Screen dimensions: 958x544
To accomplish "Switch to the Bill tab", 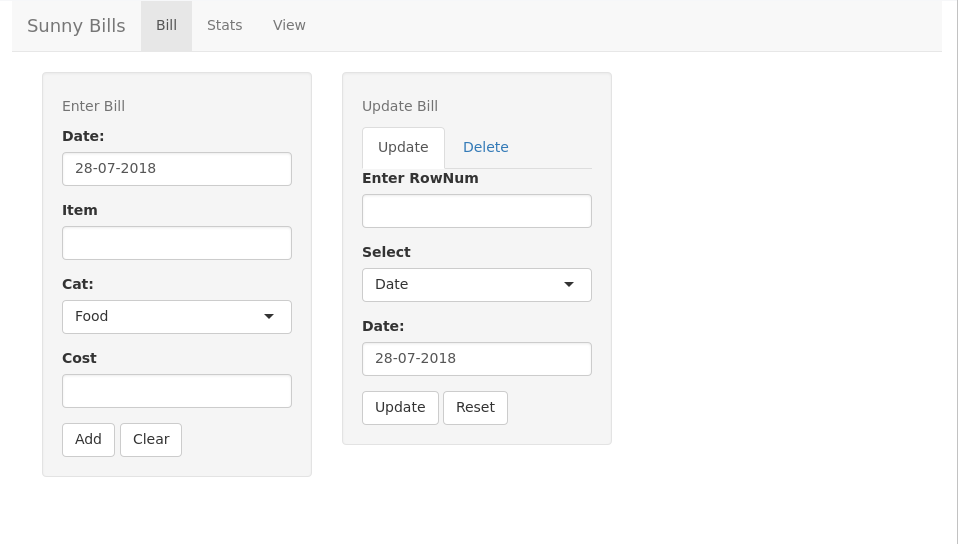I will coord(166,26).
